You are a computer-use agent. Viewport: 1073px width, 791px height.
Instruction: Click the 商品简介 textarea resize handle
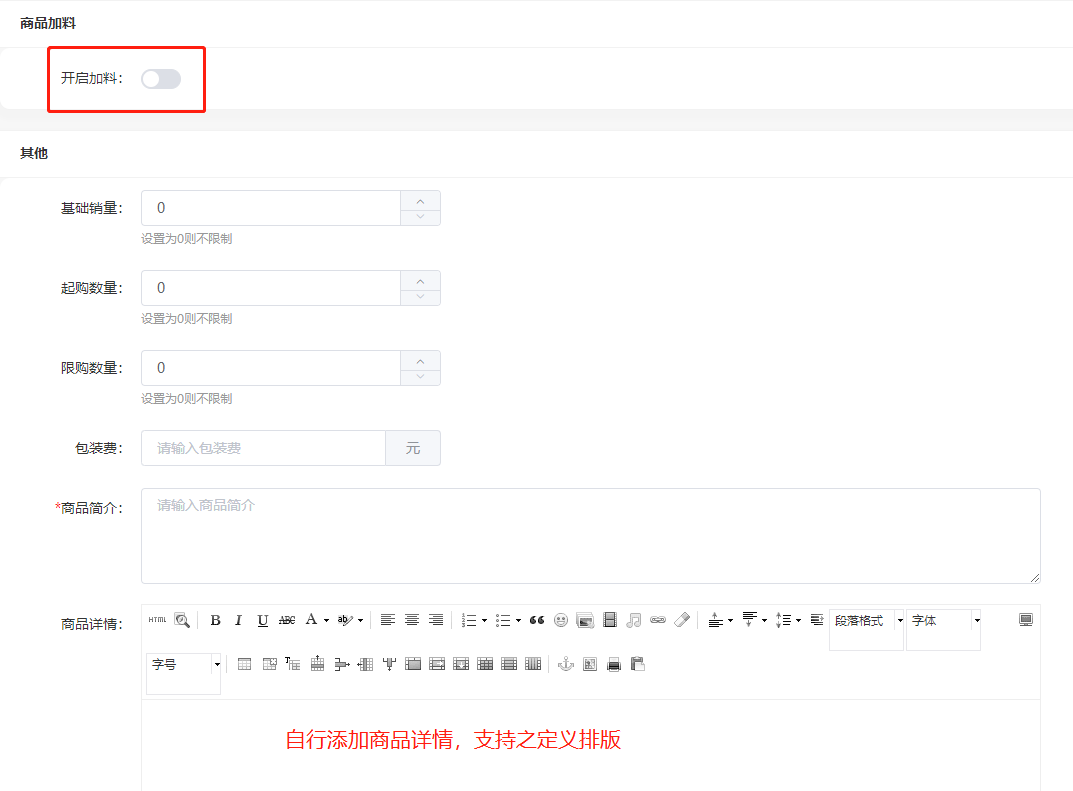pos(1035,578)
